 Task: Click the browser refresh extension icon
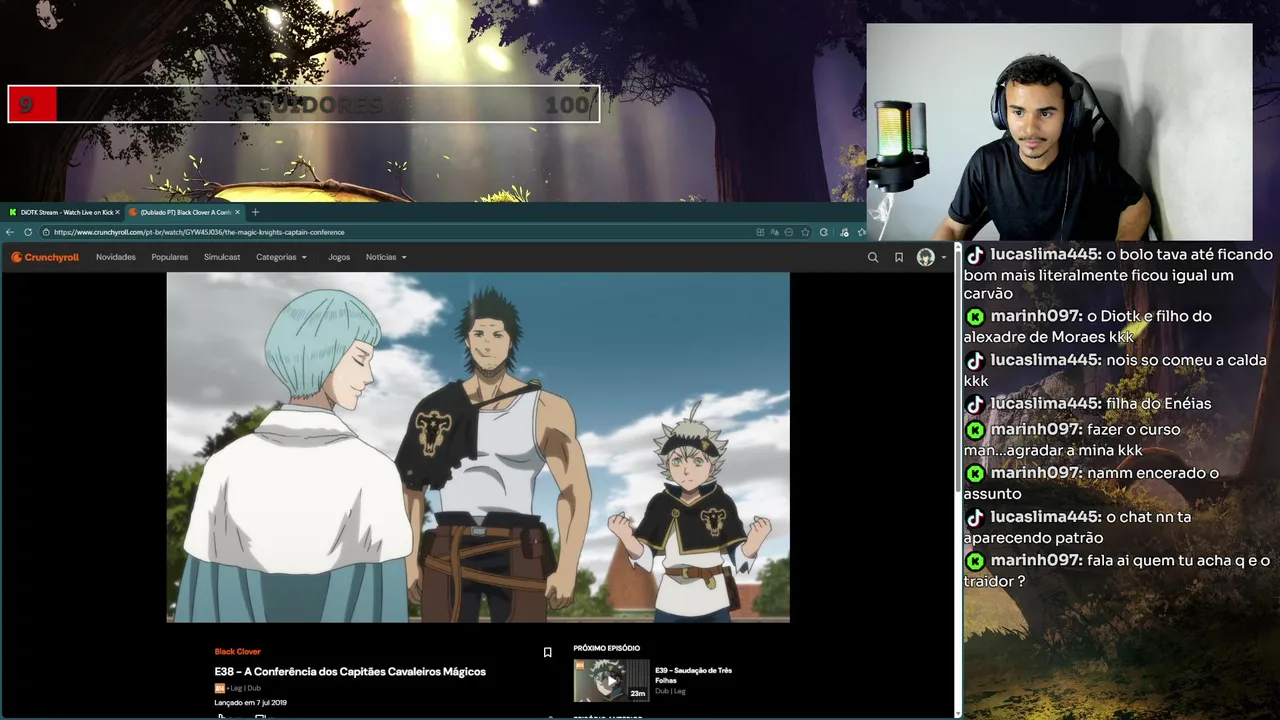click(x=823, y=232)
